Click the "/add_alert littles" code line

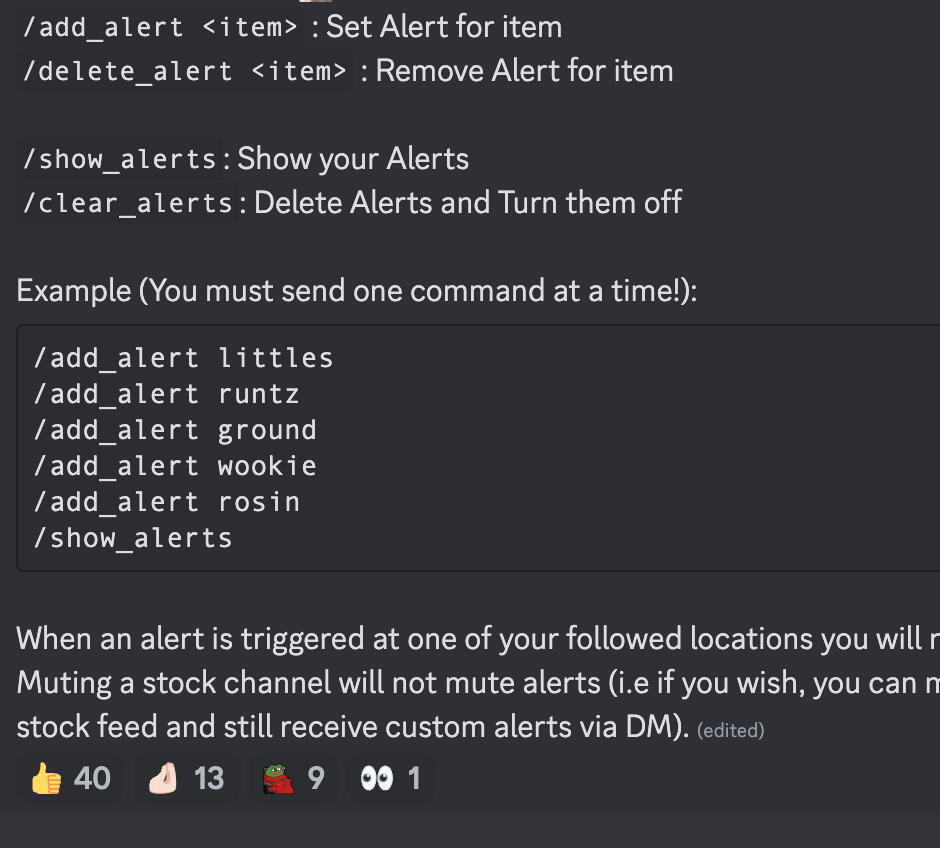183,358
